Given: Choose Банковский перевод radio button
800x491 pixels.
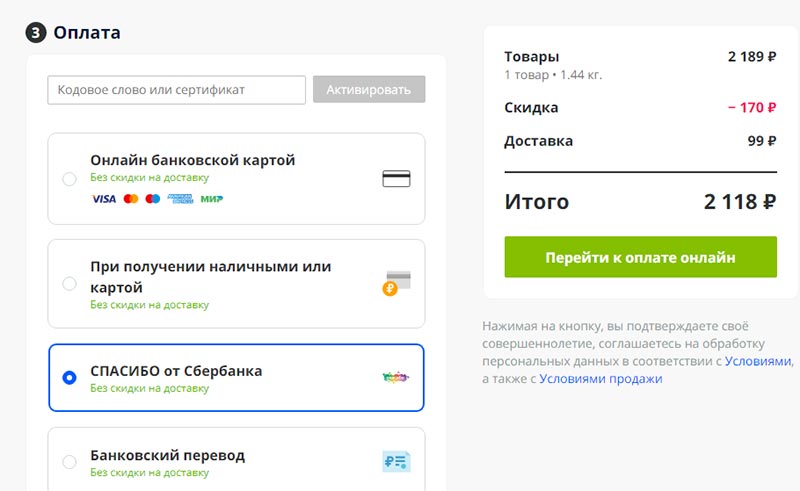Looking at the screenshot, I should [69, 462].
